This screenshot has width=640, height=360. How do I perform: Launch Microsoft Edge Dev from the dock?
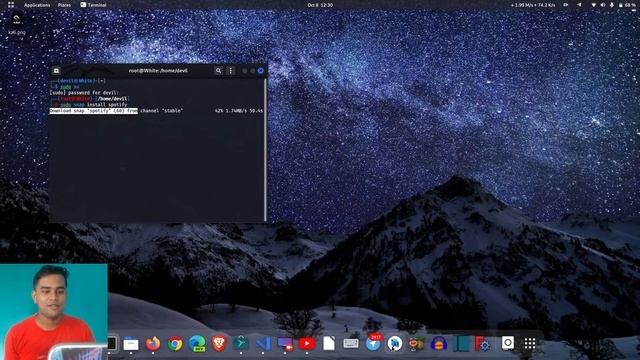click(197, 344)
